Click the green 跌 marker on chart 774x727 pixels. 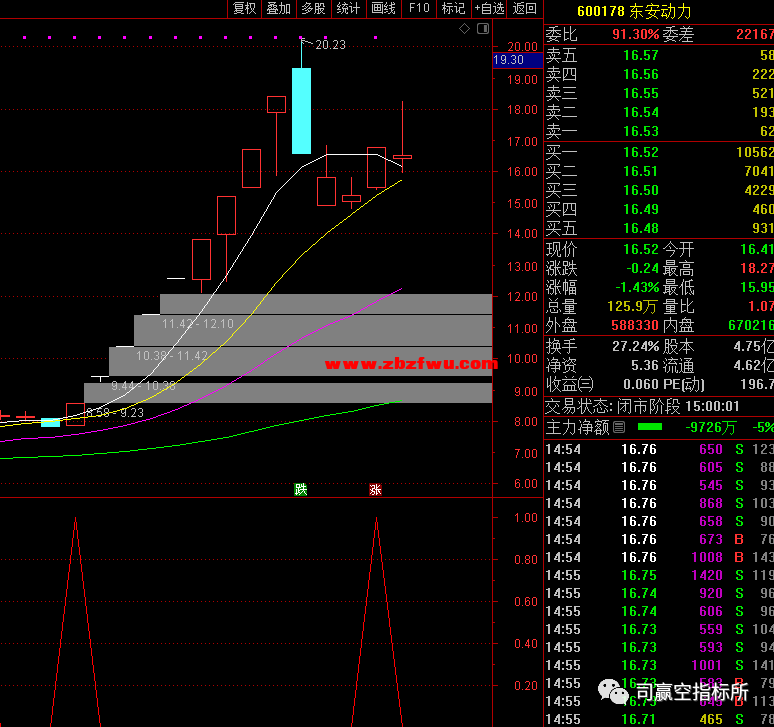pyautogui.click(x=301, y=490)
